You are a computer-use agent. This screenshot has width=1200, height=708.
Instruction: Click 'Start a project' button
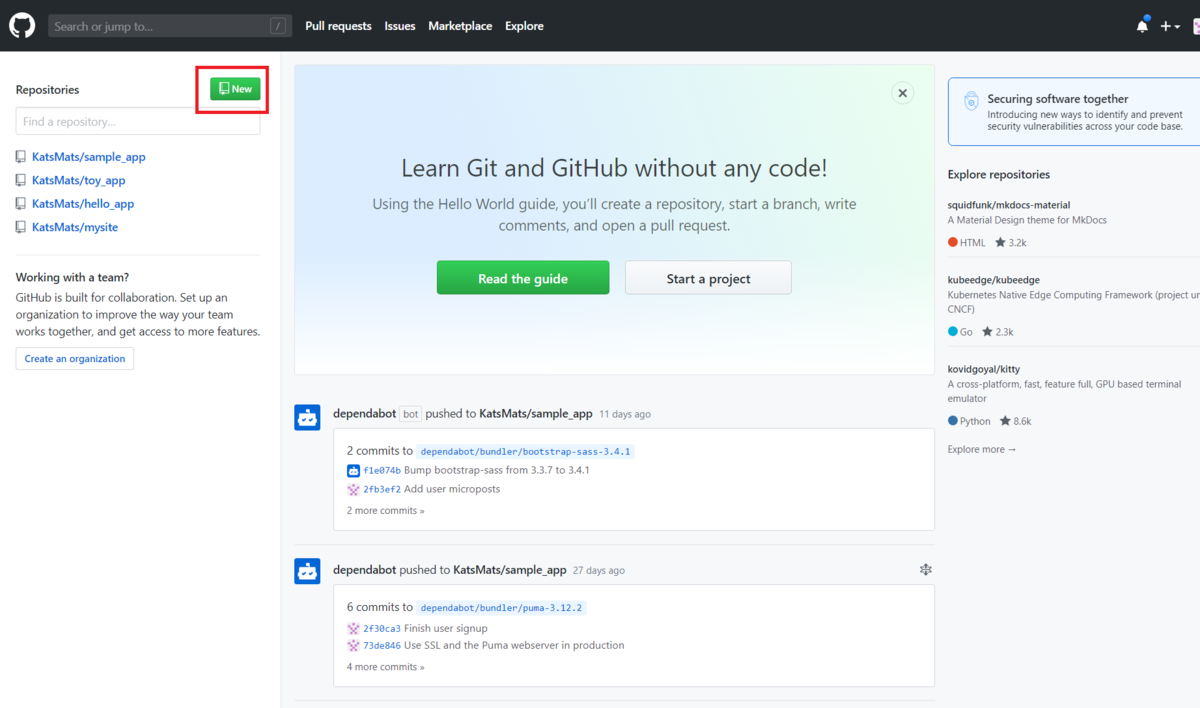coord(708,278)
